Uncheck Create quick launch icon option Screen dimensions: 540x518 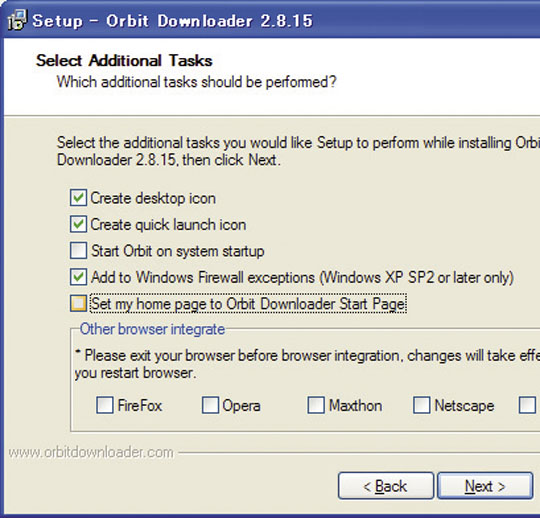coord(78,224)
